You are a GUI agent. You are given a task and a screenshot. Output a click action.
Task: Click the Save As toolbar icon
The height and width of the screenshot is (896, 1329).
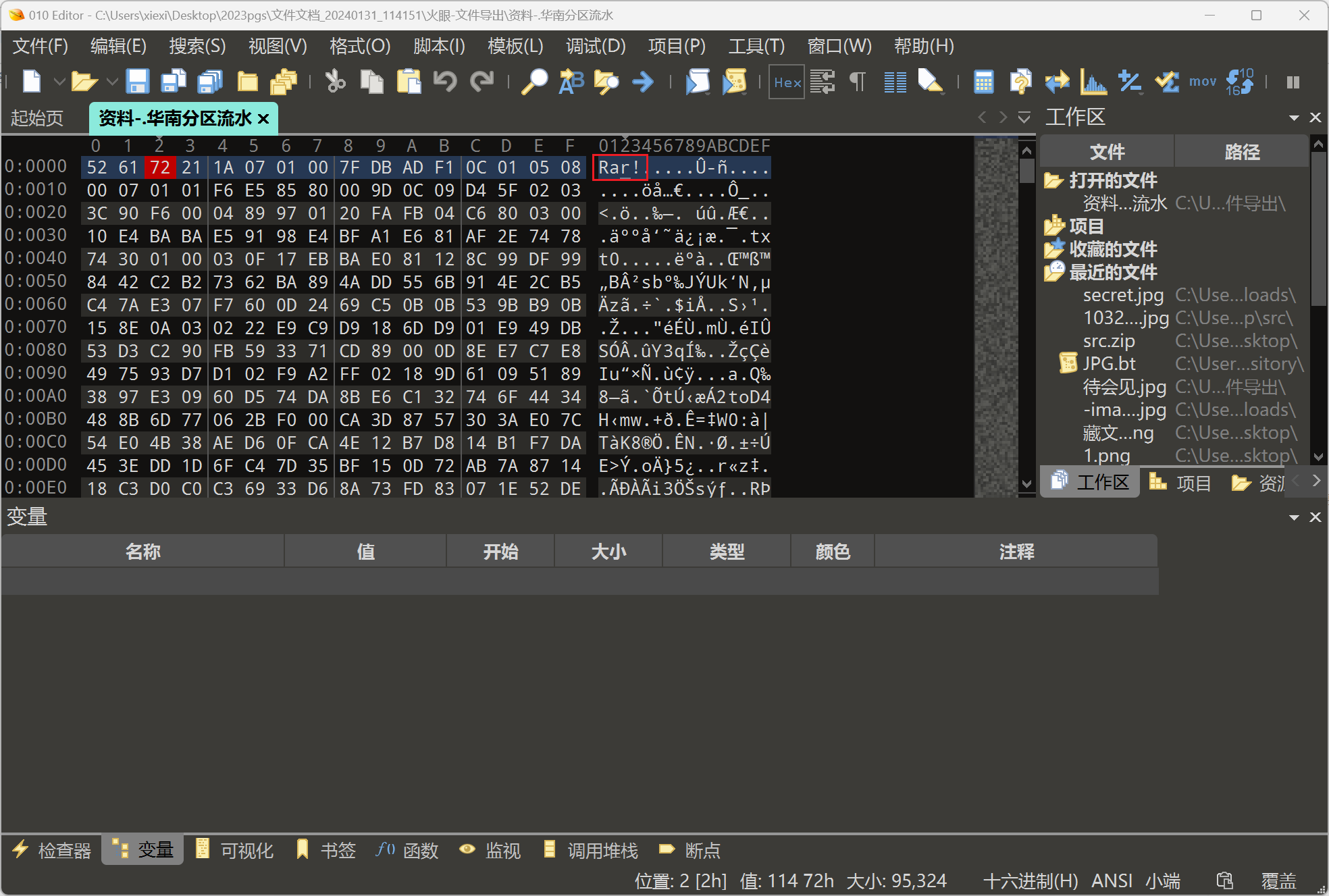(174, 82)
